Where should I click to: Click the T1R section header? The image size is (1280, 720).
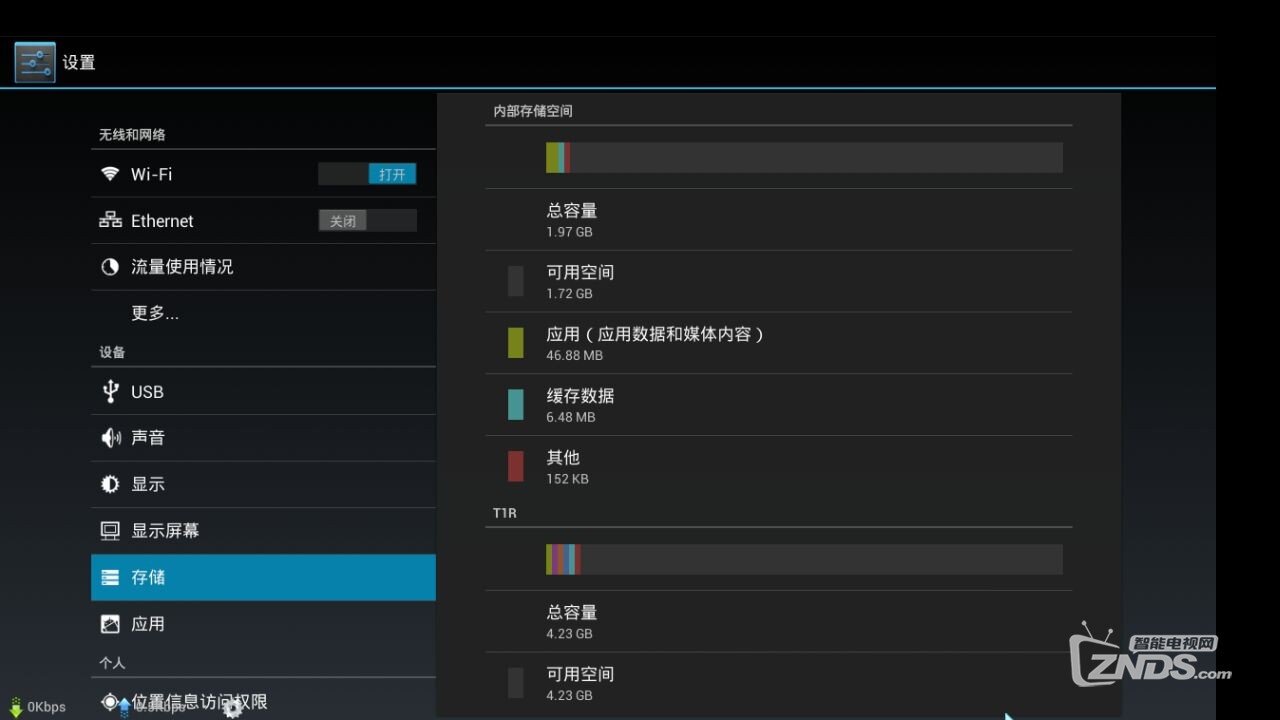pyautogui.click(x=505, y=513)
